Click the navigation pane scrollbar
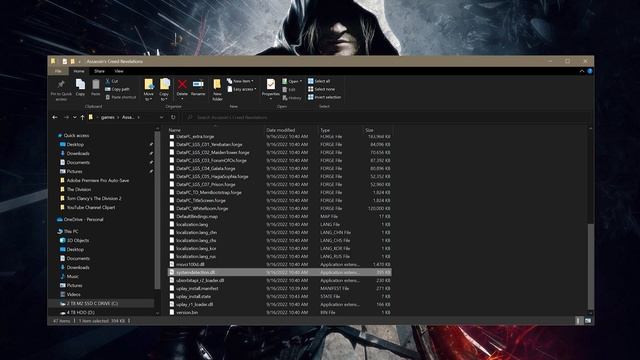 pos(157,209)
